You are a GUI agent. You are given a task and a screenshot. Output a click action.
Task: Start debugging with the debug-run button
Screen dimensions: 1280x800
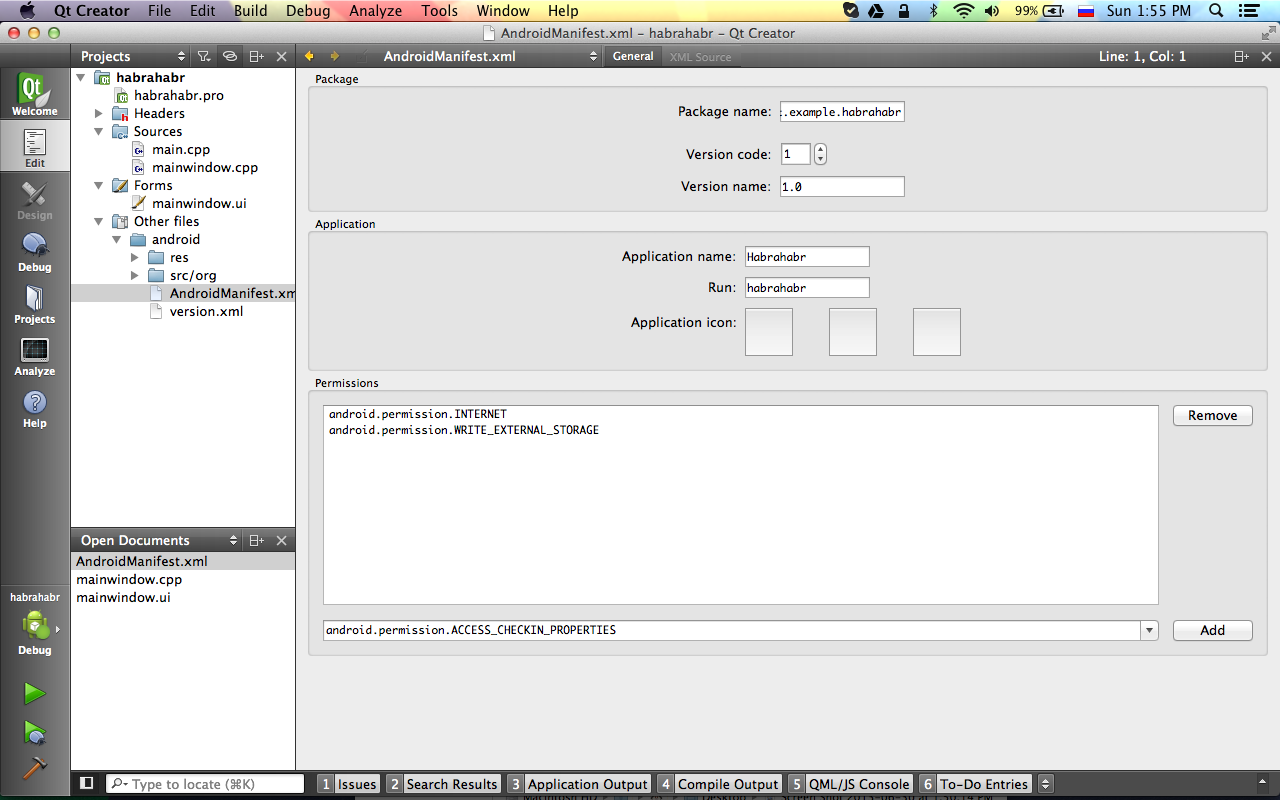35,732
